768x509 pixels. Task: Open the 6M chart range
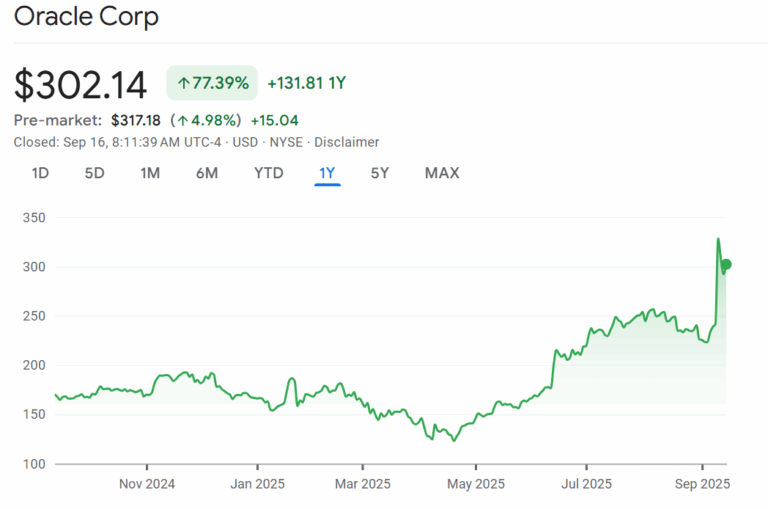coord(207,173)
